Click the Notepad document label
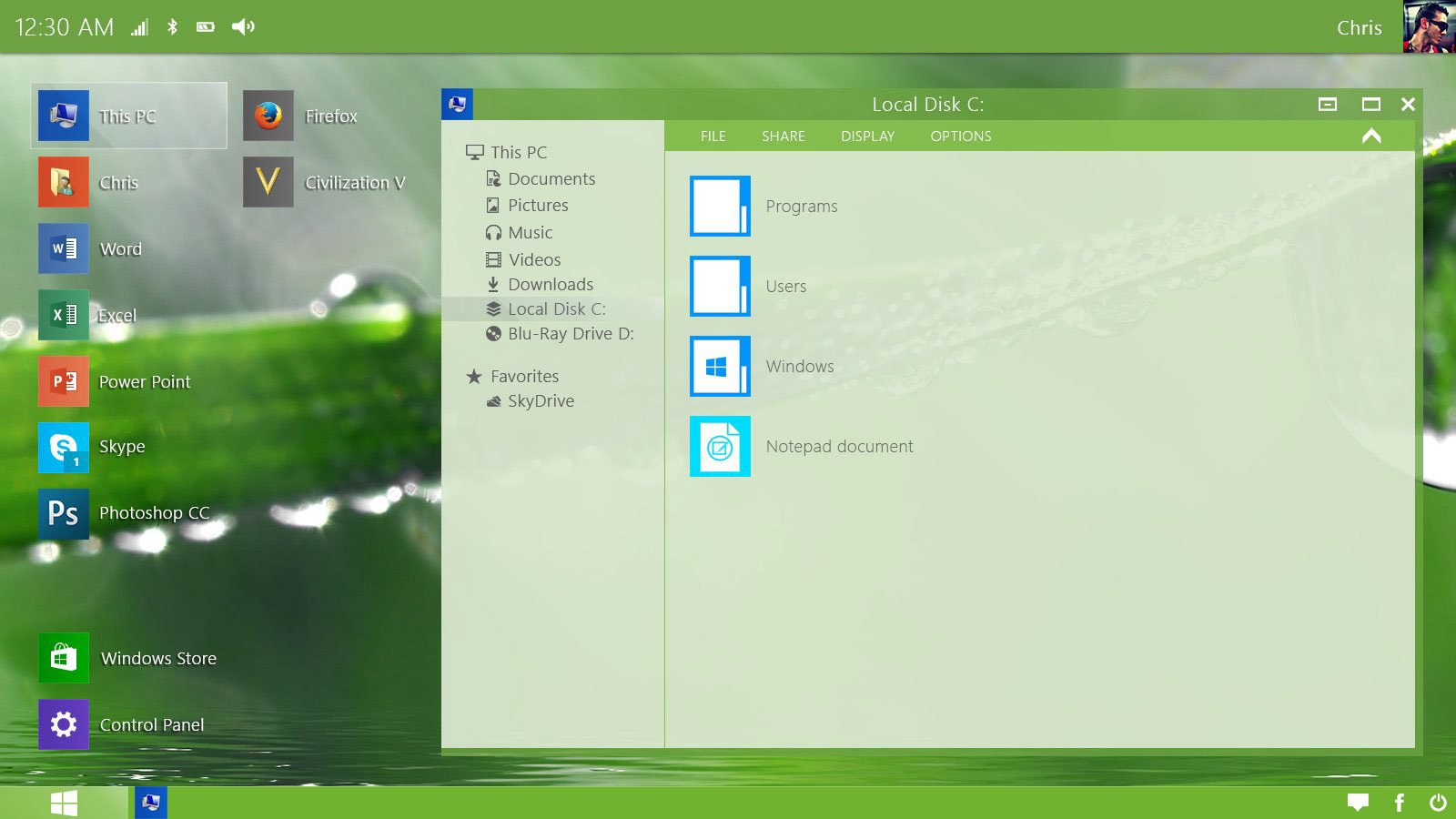This screenshot has width=1456, height=819. click(x=839, y=446)
